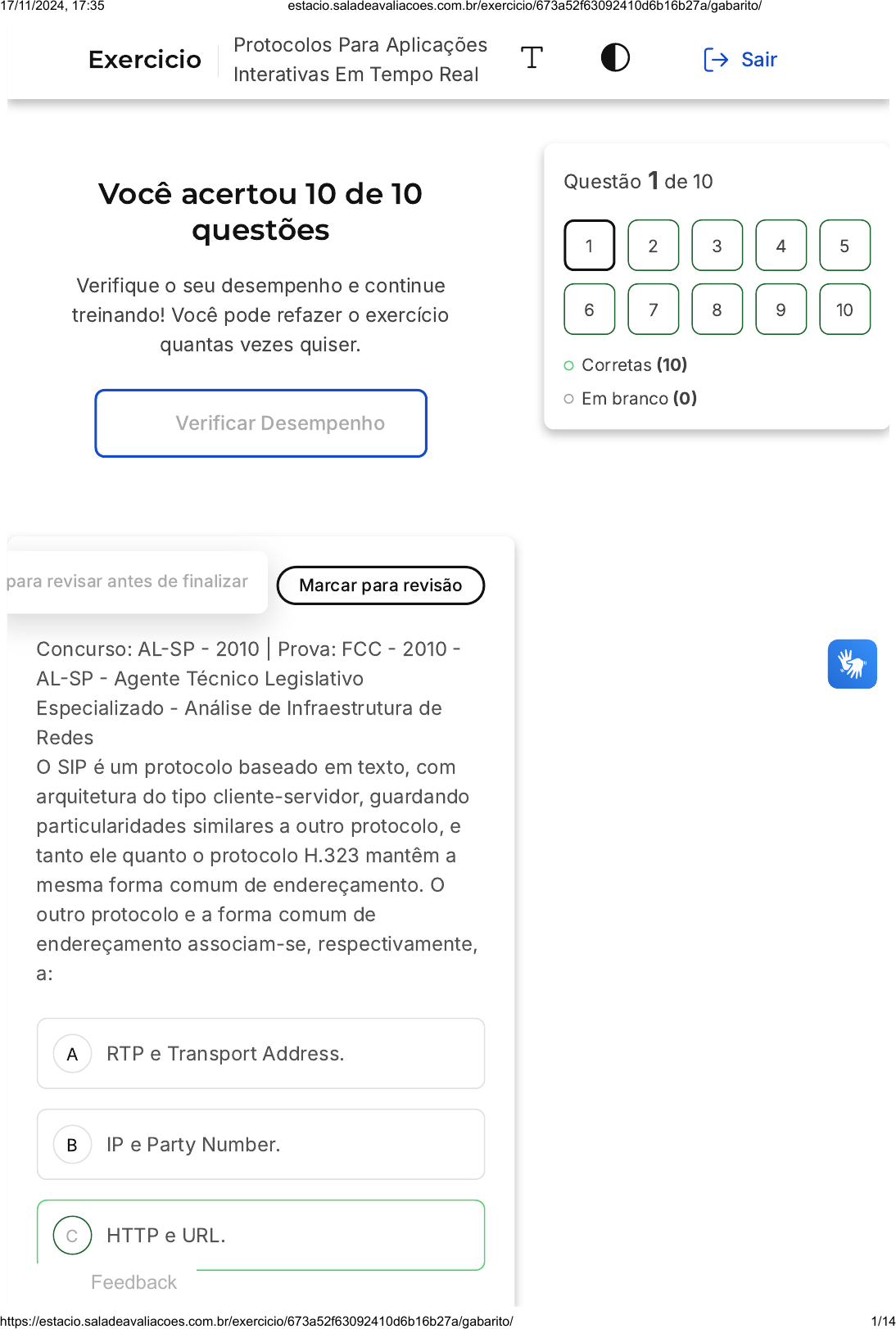Click the Marcar para revisão button
The image size is (896, 1329).
[381, 585]
